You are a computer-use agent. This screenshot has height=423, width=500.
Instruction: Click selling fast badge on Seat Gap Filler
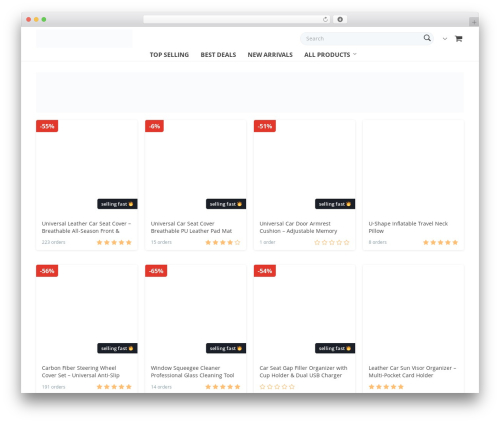(335, 348)
